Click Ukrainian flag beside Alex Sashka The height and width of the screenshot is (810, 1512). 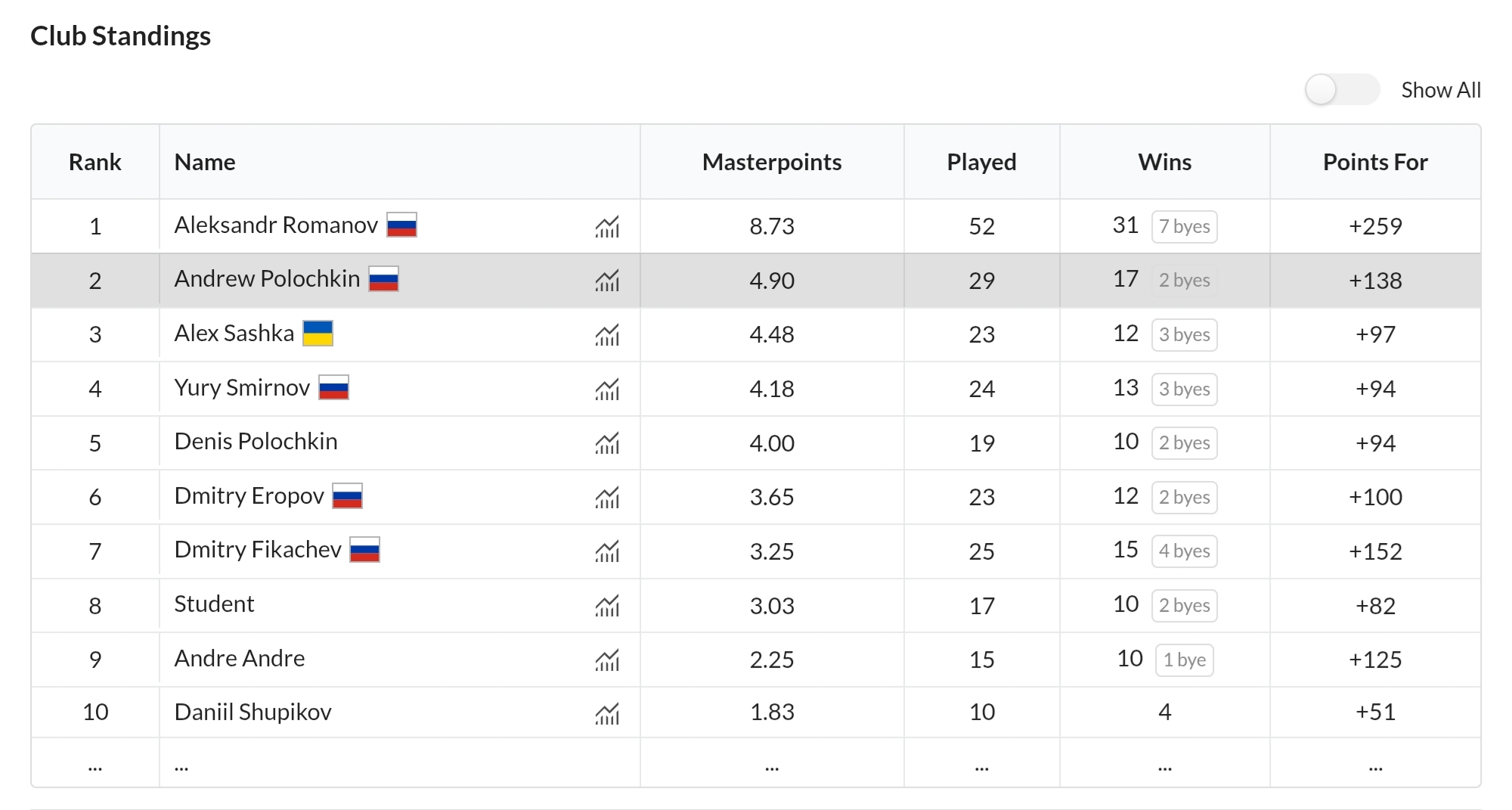click(x=318, y=334)
